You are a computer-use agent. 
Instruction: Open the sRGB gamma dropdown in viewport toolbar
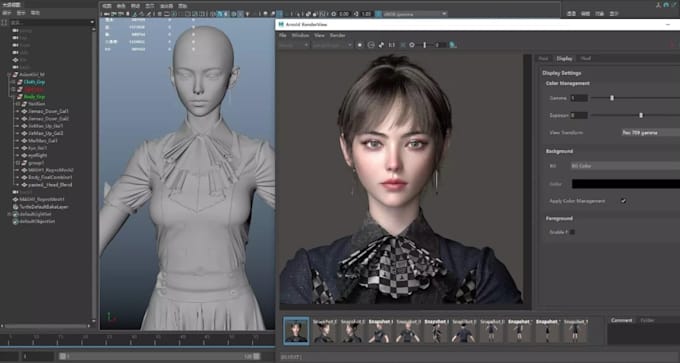[x=415, y=14]
